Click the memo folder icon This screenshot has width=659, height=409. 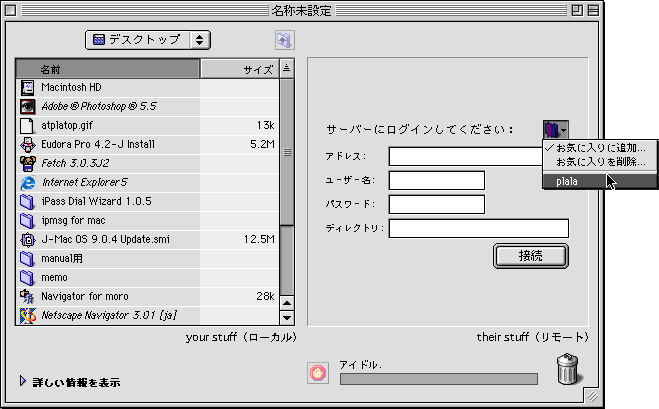tap(28, 277)
